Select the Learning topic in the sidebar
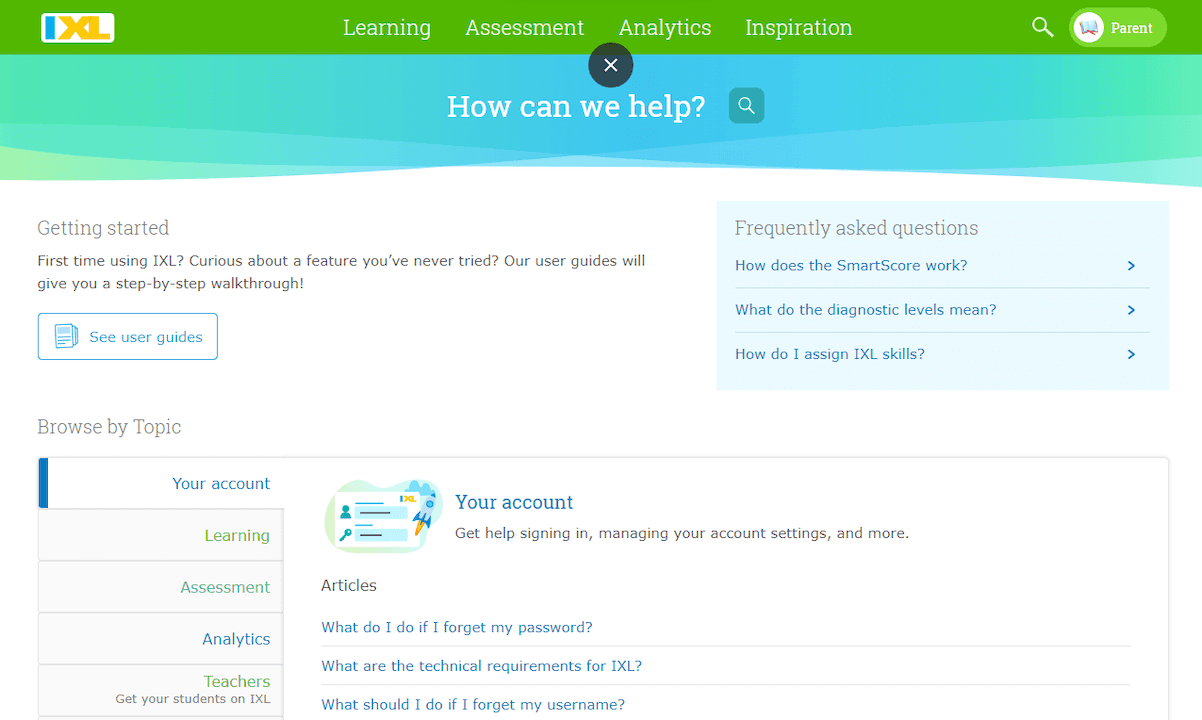The width and height of the screenshot is (1202, 720). 237,535
